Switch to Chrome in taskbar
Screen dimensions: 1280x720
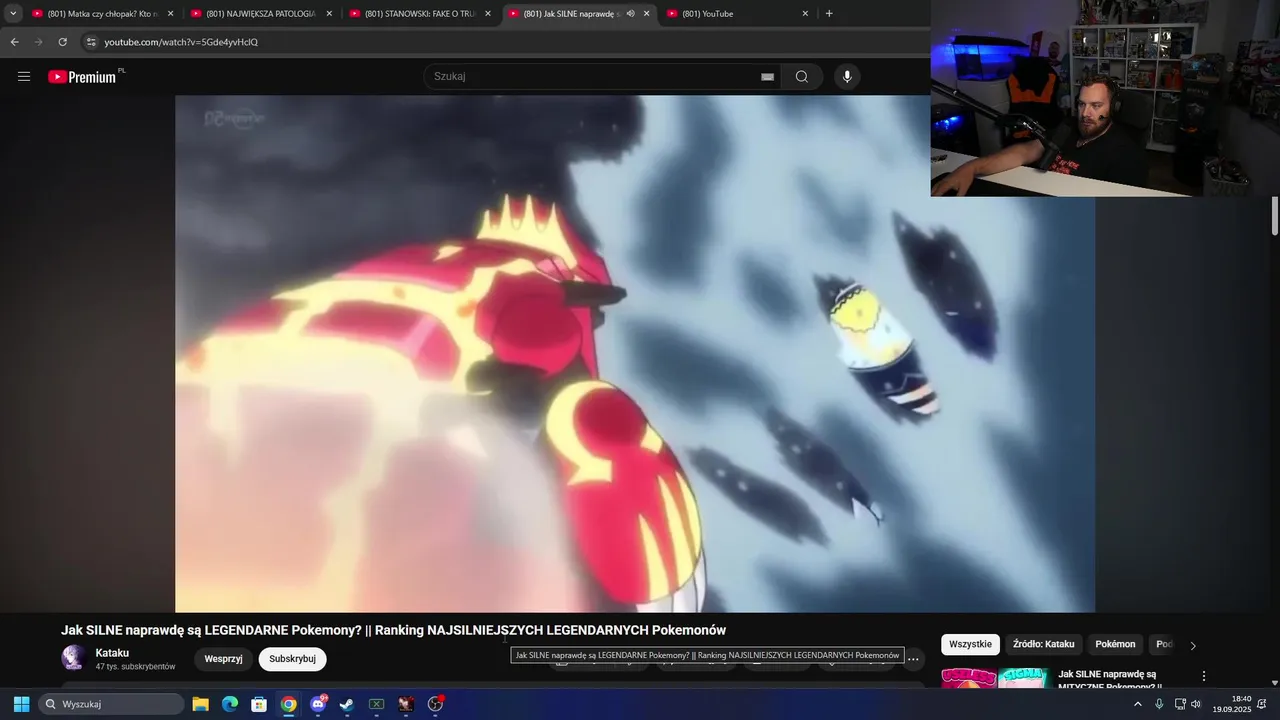[x=288, y=704]
